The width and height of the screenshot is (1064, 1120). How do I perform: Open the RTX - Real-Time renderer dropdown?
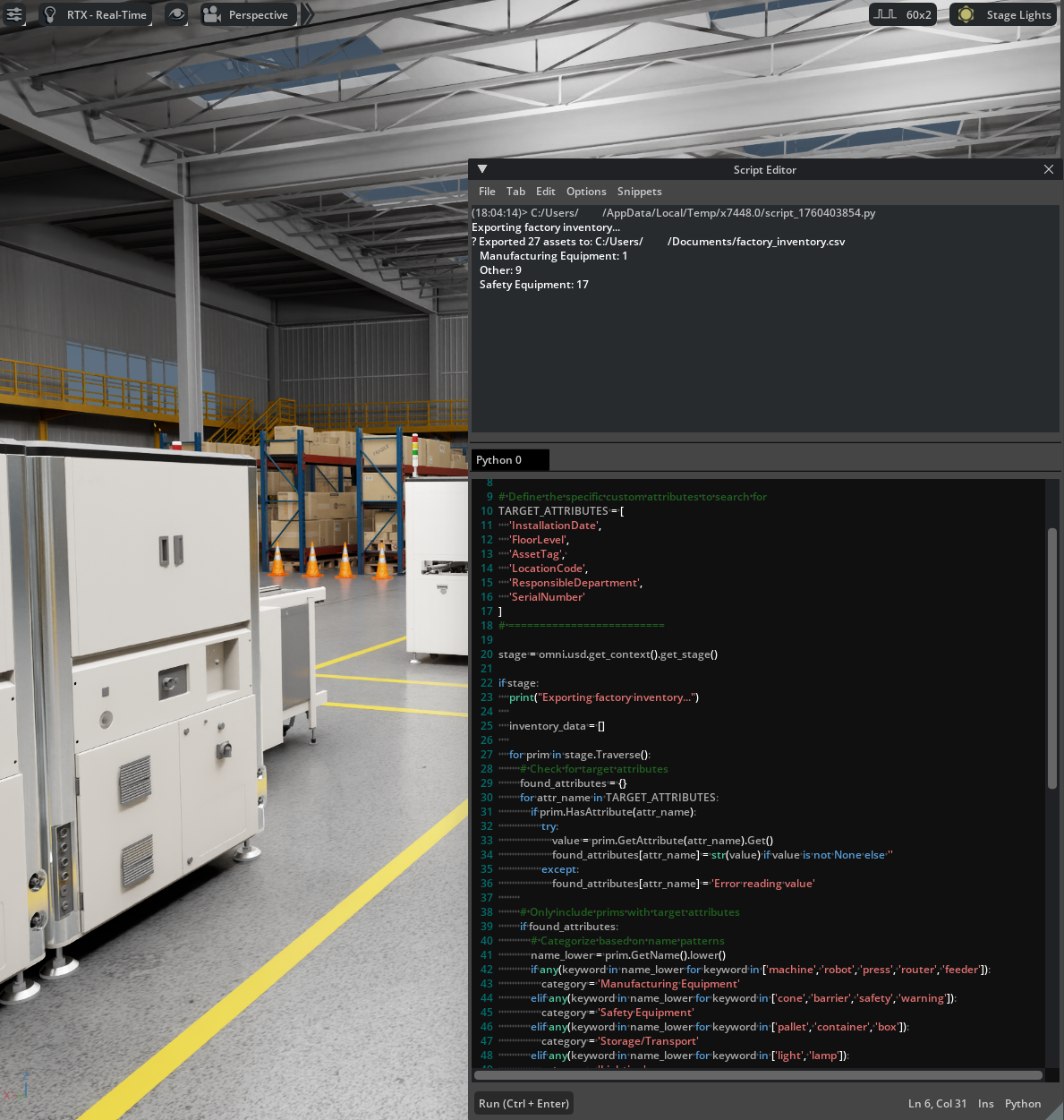(x=106, y=14)
